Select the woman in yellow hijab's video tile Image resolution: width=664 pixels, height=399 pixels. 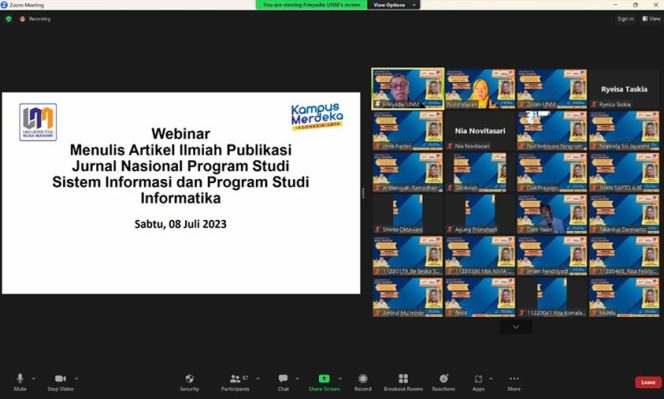[x=480, y=89]
